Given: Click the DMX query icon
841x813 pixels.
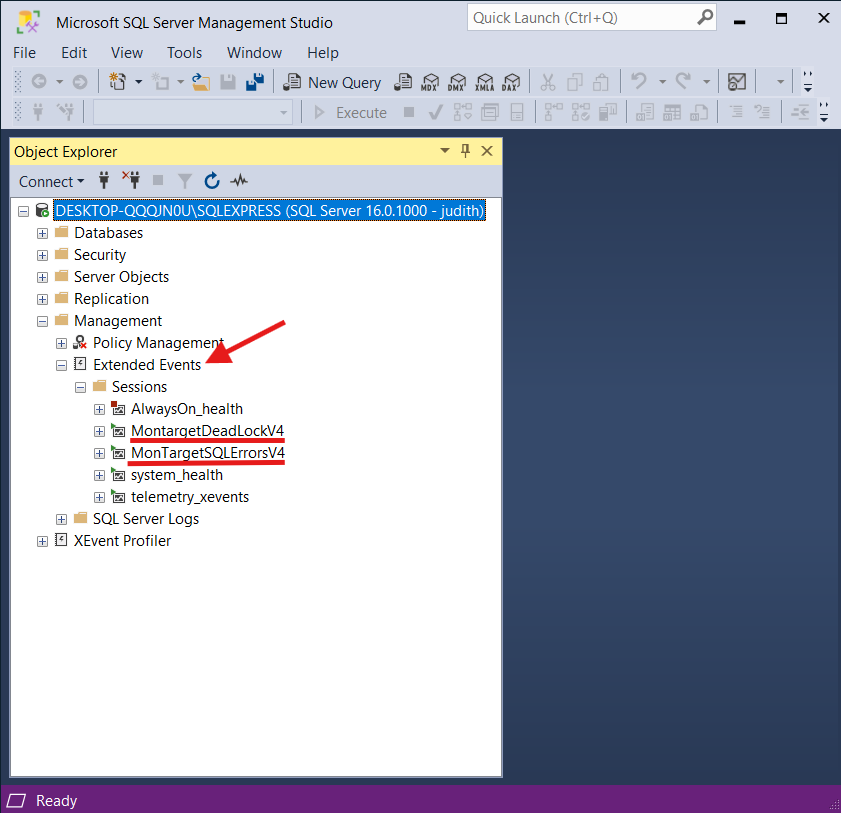Looking at the screenshot, I should 457,83.
